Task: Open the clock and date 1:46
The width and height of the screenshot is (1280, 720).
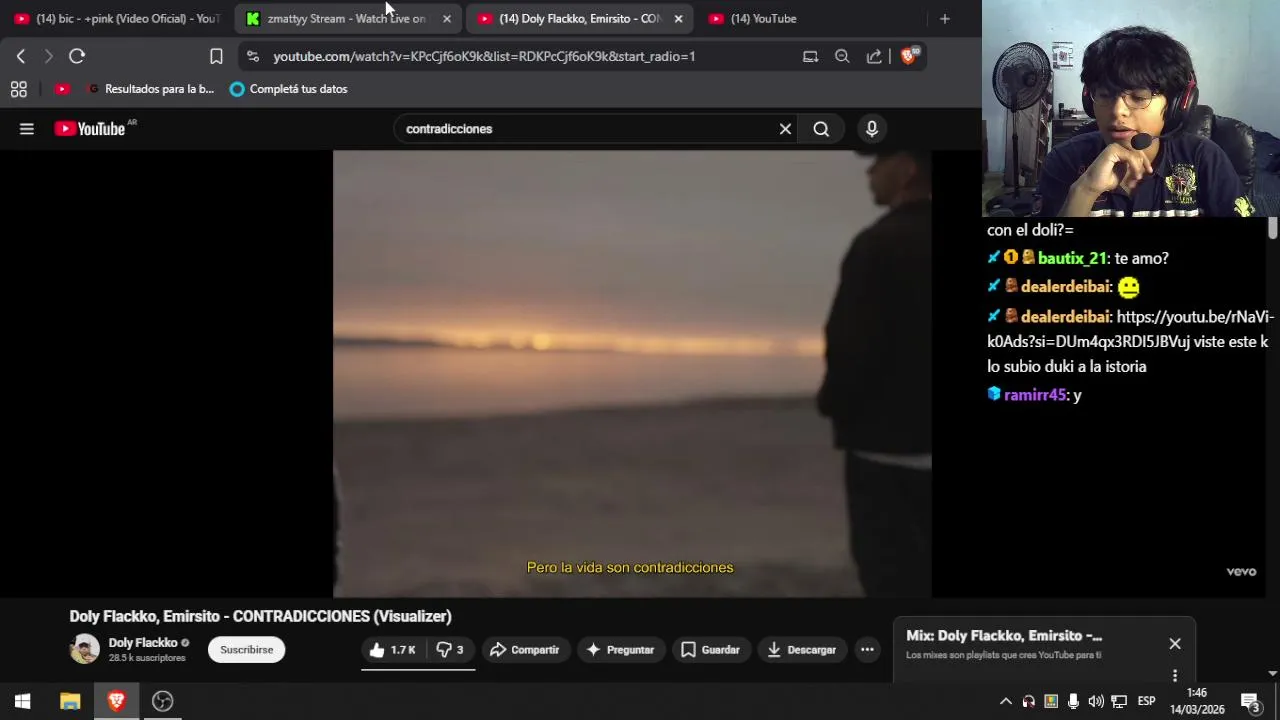Action: tap(1197, 701)
